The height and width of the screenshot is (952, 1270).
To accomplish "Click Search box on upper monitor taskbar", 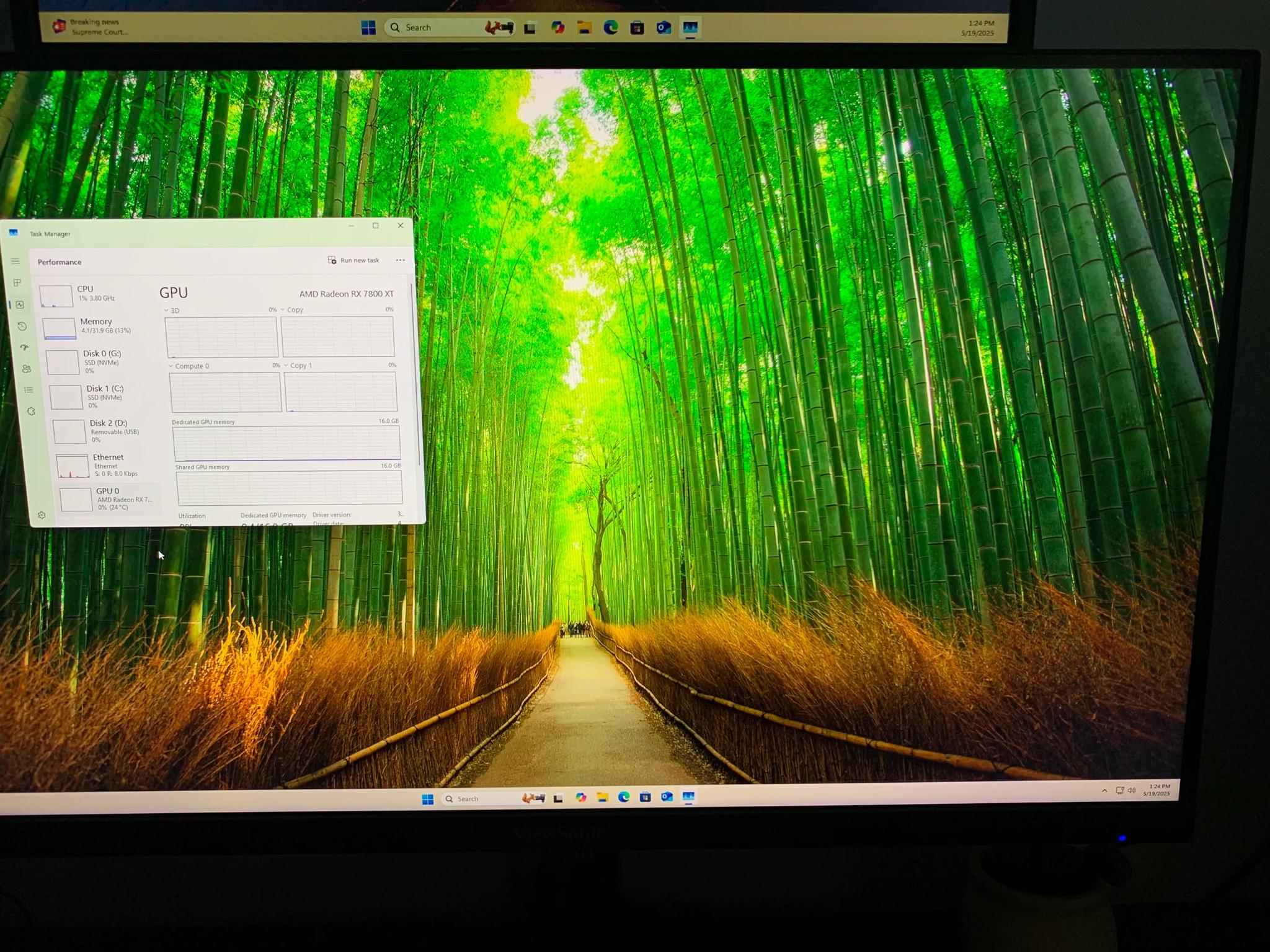I will pos(450,27).
